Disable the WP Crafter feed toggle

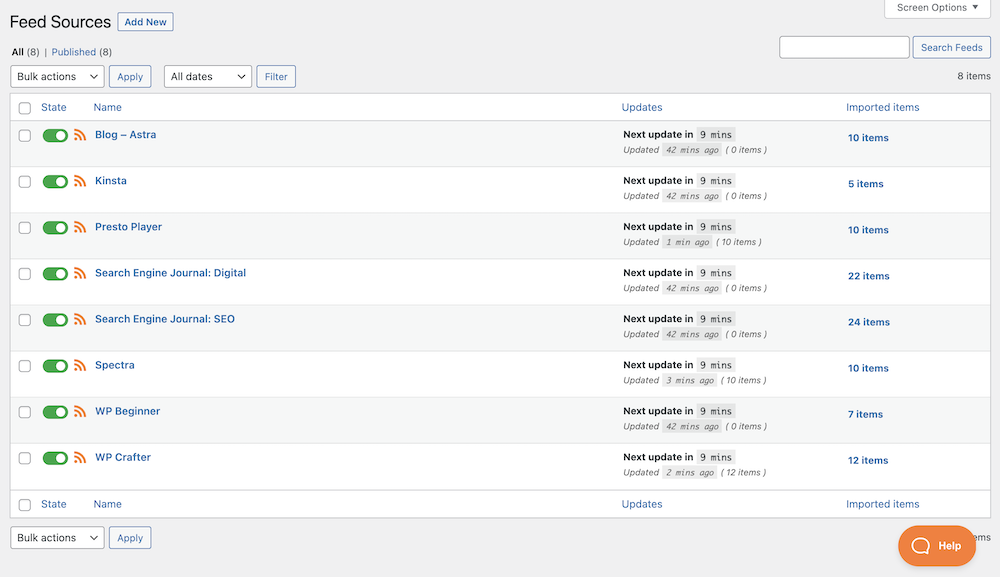pos(55,458)
